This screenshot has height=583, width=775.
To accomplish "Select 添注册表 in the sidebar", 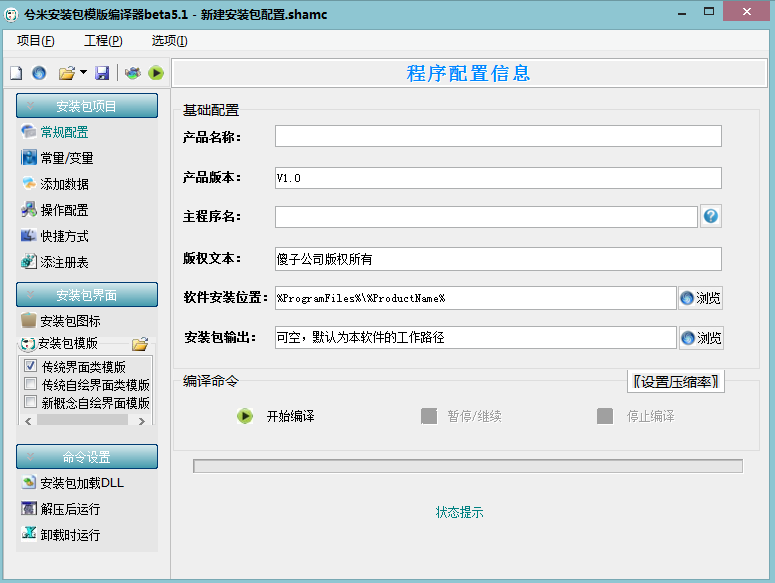I will 64,262.
